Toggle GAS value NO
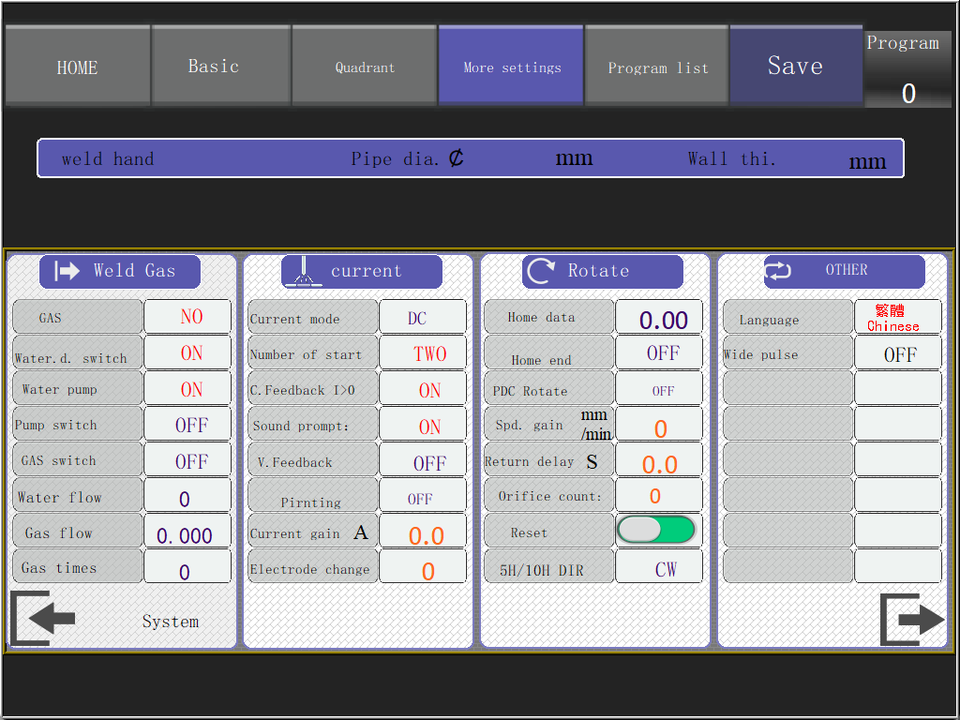 188,317
